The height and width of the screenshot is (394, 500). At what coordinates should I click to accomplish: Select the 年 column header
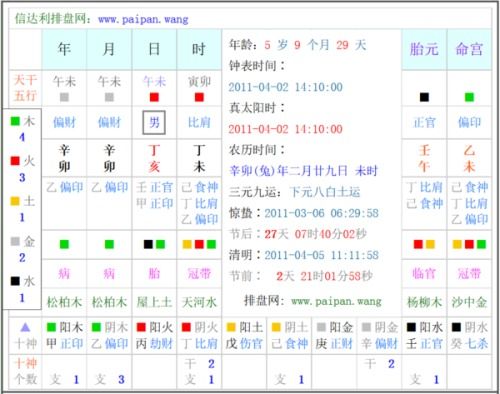(x=64, y=49)
